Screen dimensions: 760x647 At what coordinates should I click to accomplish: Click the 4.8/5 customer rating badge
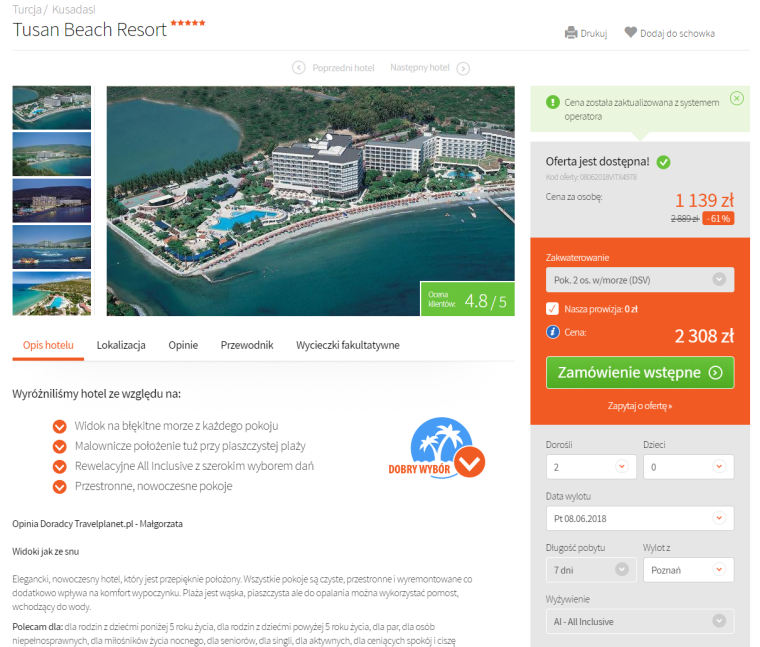pyautogui.click(x=467, y=299)
